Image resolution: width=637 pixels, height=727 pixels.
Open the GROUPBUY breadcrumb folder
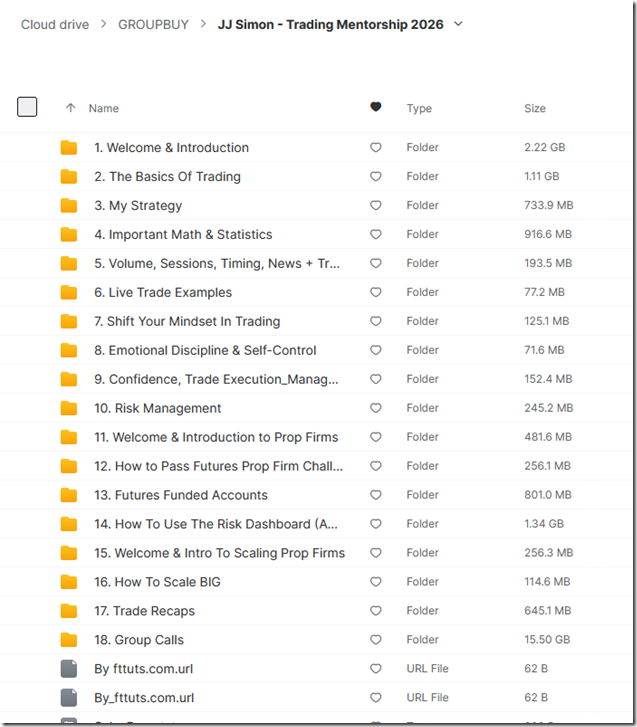tap(153, 25)
